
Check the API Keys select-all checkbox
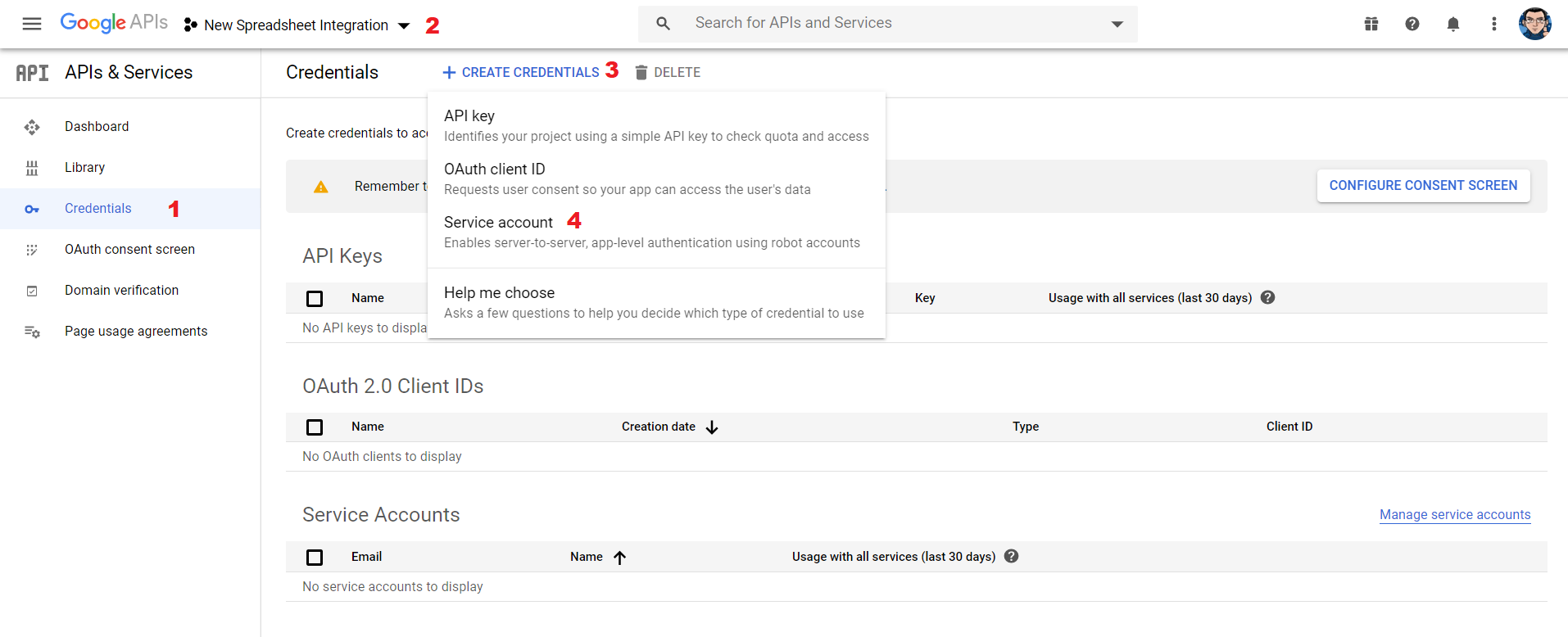tap(315, 298)
